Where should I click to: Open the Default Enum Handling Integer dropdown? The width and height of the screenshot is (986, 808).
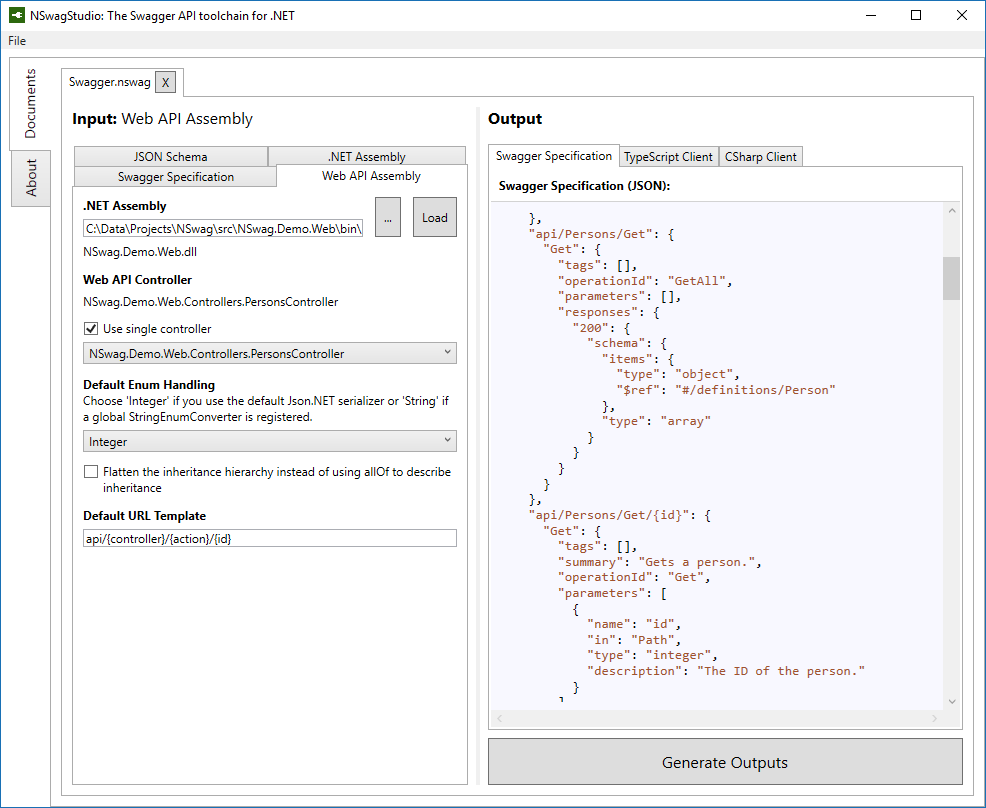270,441
